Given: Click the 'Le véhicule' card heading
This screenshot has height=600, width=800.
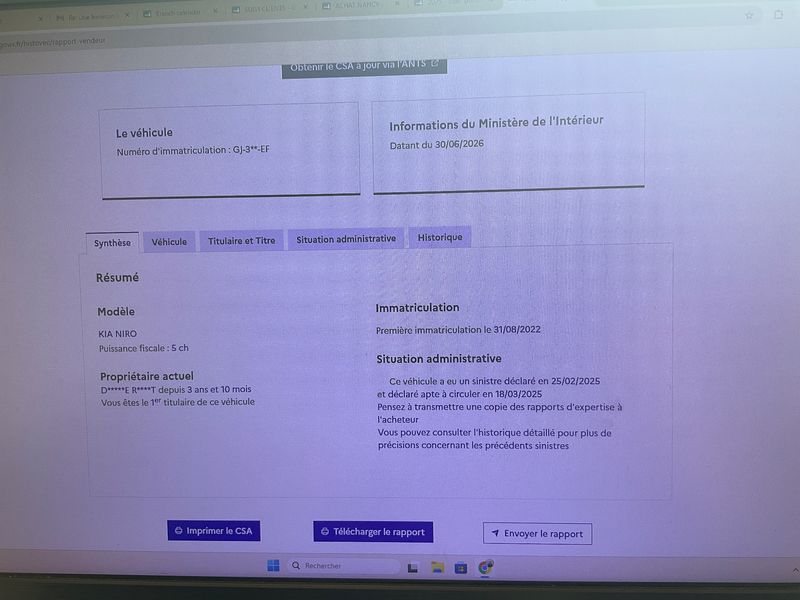Looking at the screenshot, I should (x=144, y=133).
